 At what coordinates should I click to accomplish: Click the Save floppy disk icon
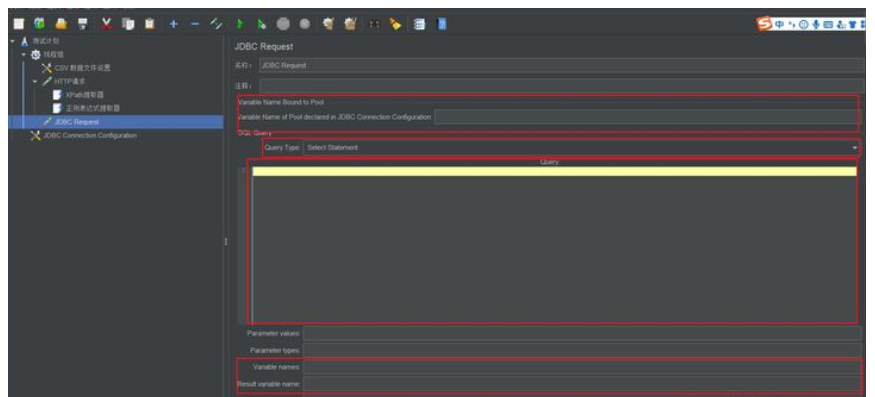click(x=83, y=24)
